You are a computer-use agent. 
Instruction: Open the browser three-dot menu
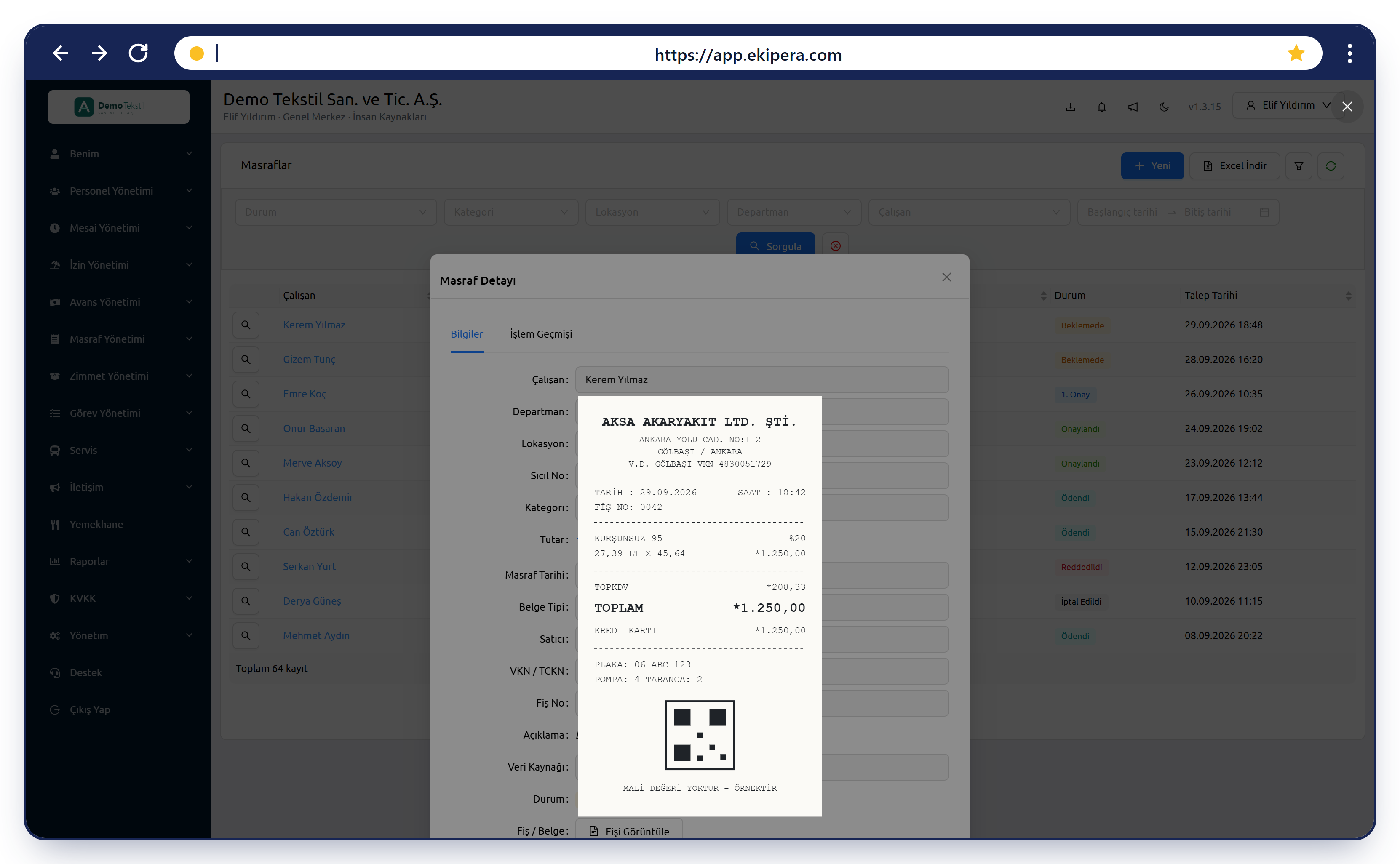(1350, 54)
